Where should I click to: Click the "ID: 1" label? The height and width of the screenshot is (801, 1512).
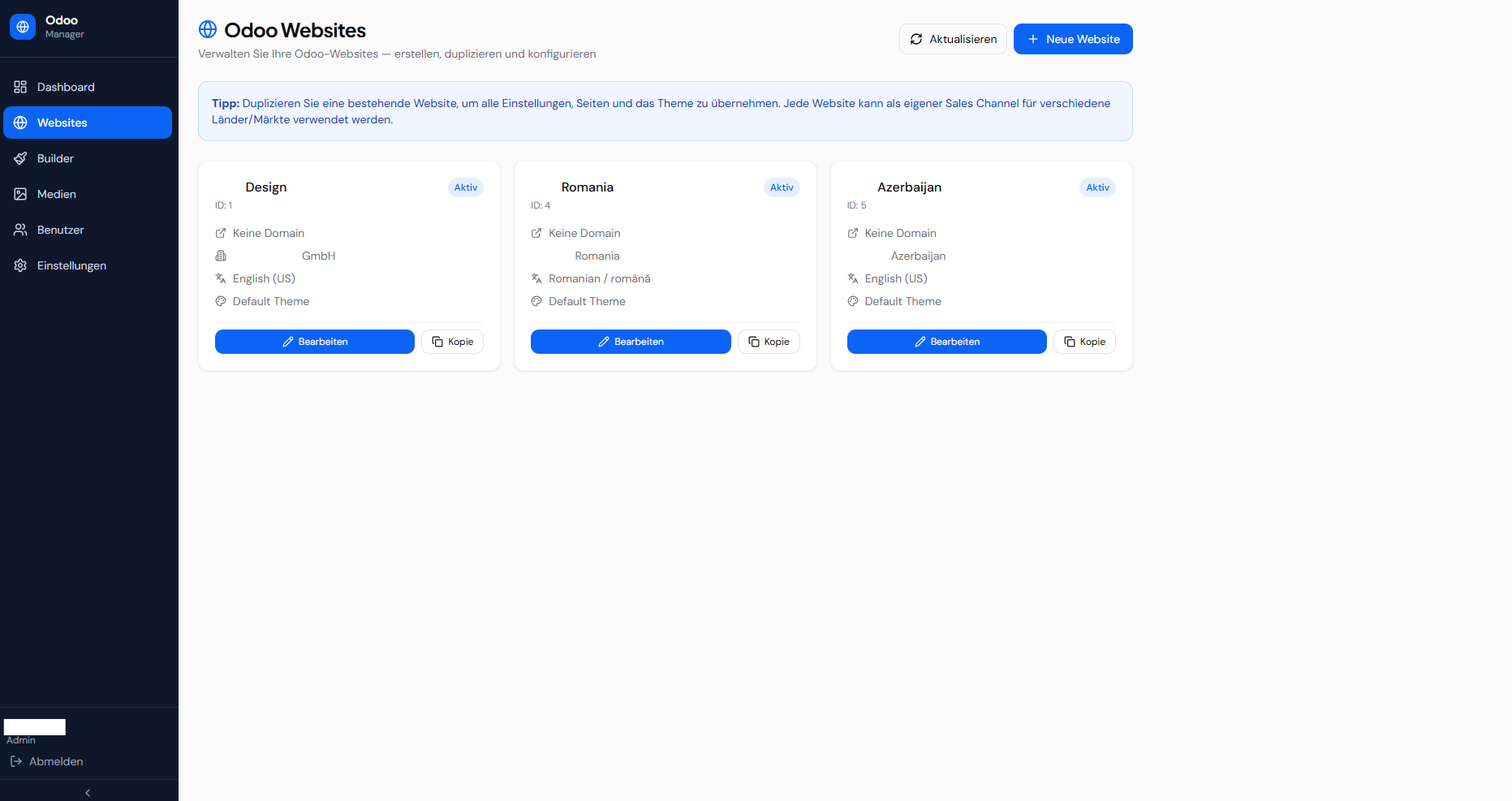tap(224, 205)
